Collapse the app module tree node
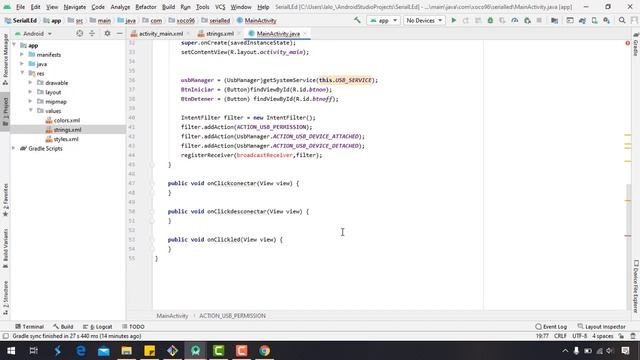The image size is (640, 360). (14, 45)
